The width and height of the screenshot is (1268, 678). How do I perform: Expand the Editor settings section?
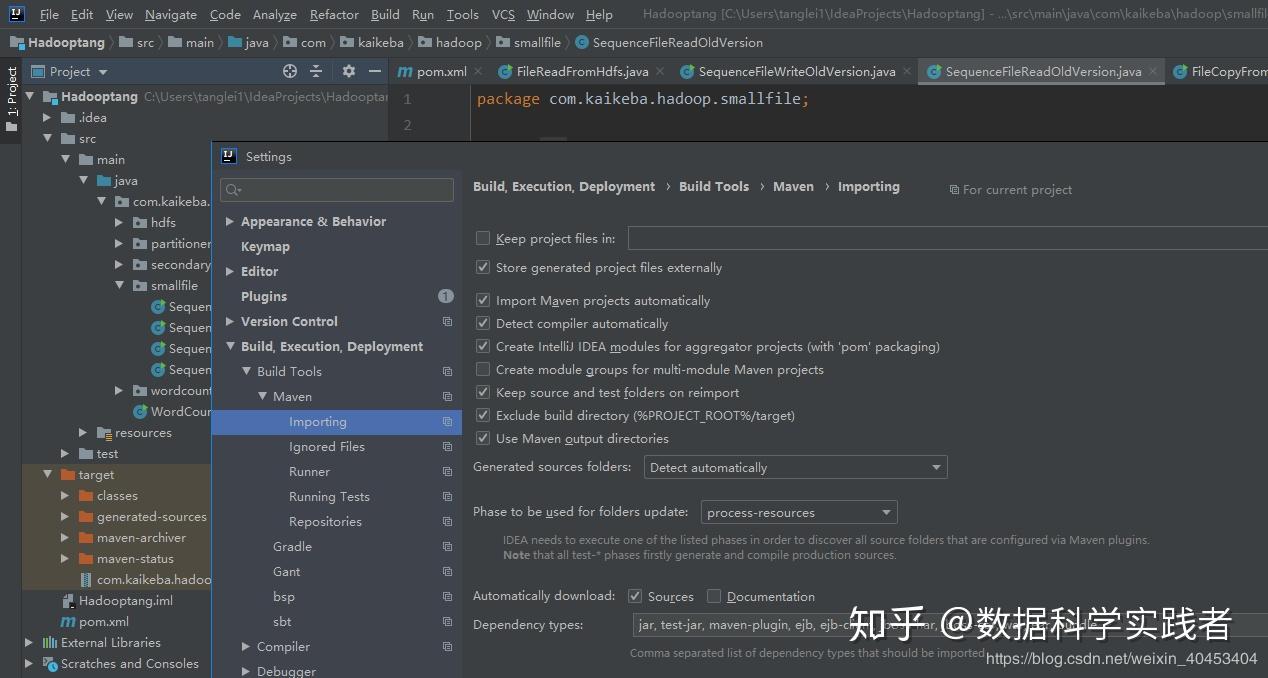(230, 272)
